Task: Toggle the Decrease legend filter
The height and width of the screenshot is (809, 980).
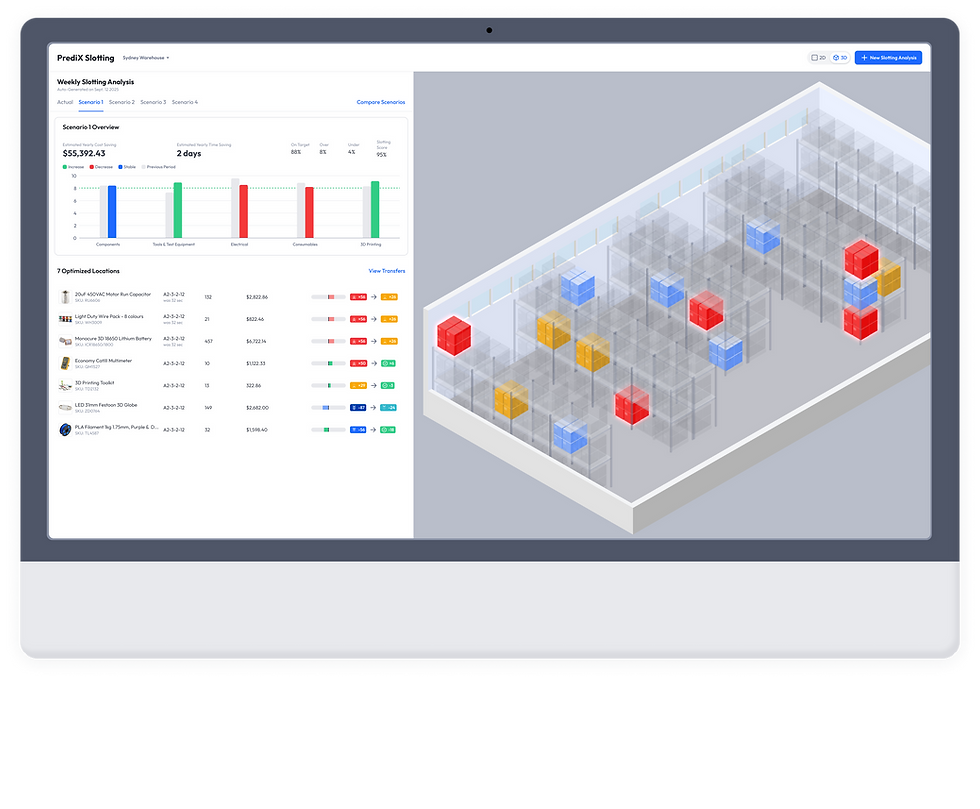Action: tap(102, 166)
